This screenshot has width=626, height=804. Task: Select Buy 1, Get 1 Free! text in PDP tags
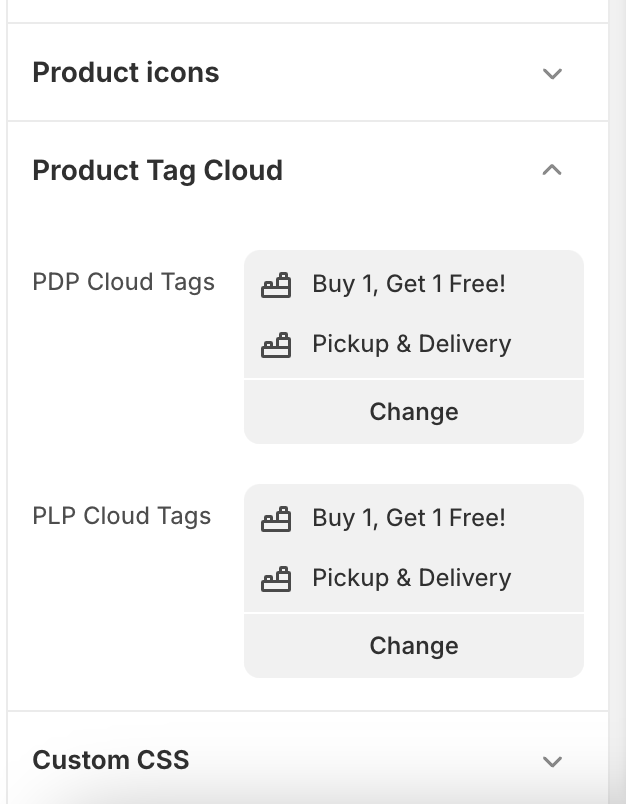(409, 284)
